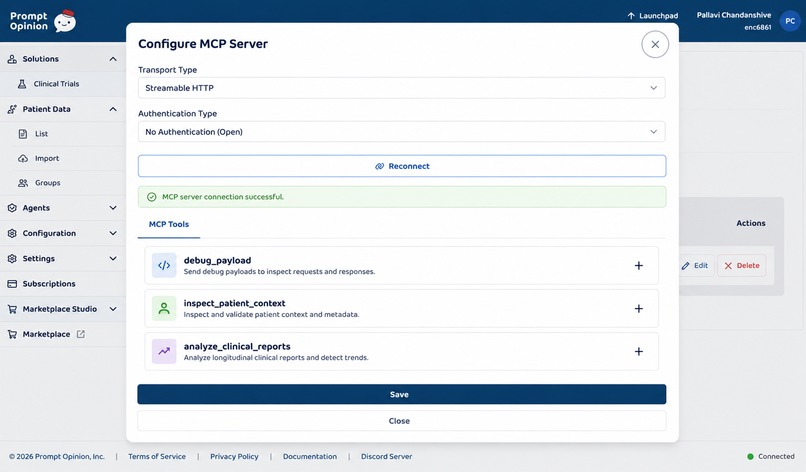Click the Save button
The height and width of the screenshot is (472, 806).
click(x=401, y=394)
